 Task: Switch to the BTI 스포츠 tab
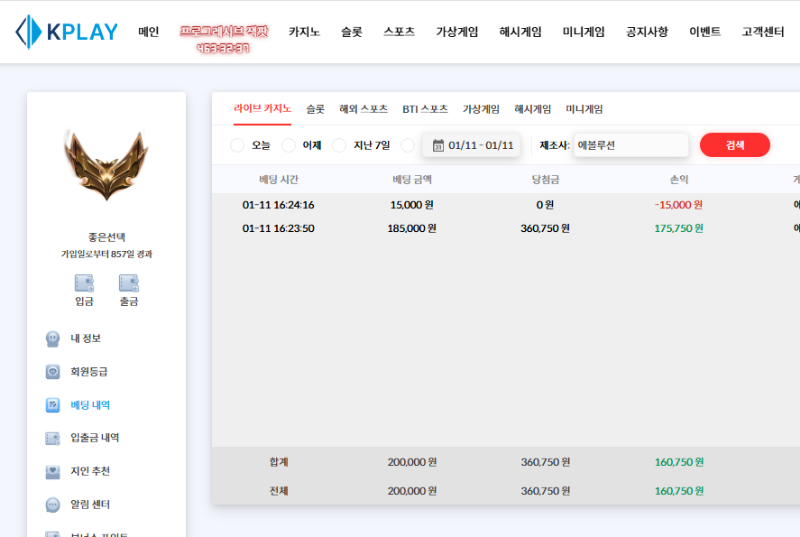tap(425, 109)
